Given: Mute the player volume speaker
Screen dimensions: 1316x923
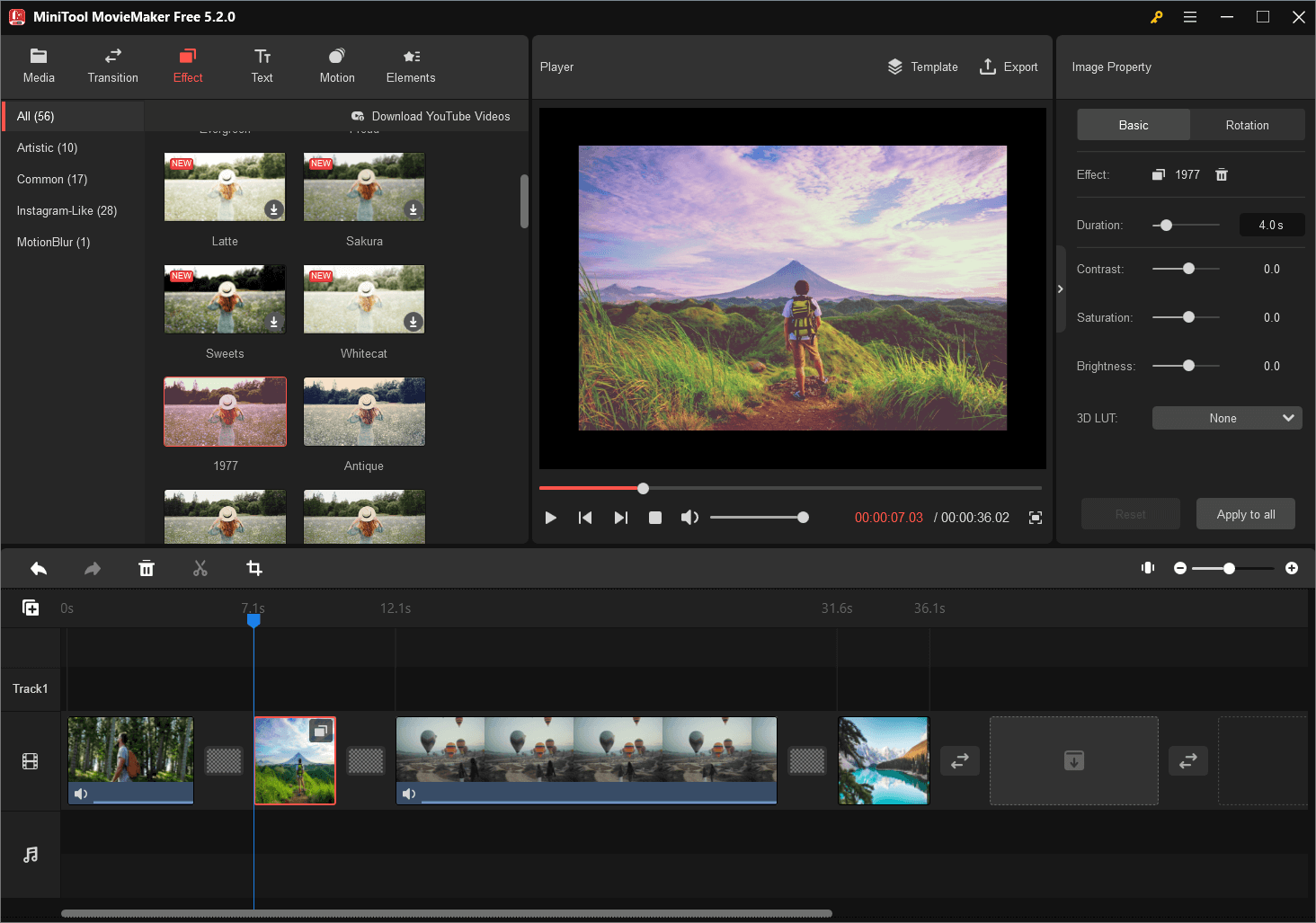Looking at the screenshot, I should [x=689, y=518].
